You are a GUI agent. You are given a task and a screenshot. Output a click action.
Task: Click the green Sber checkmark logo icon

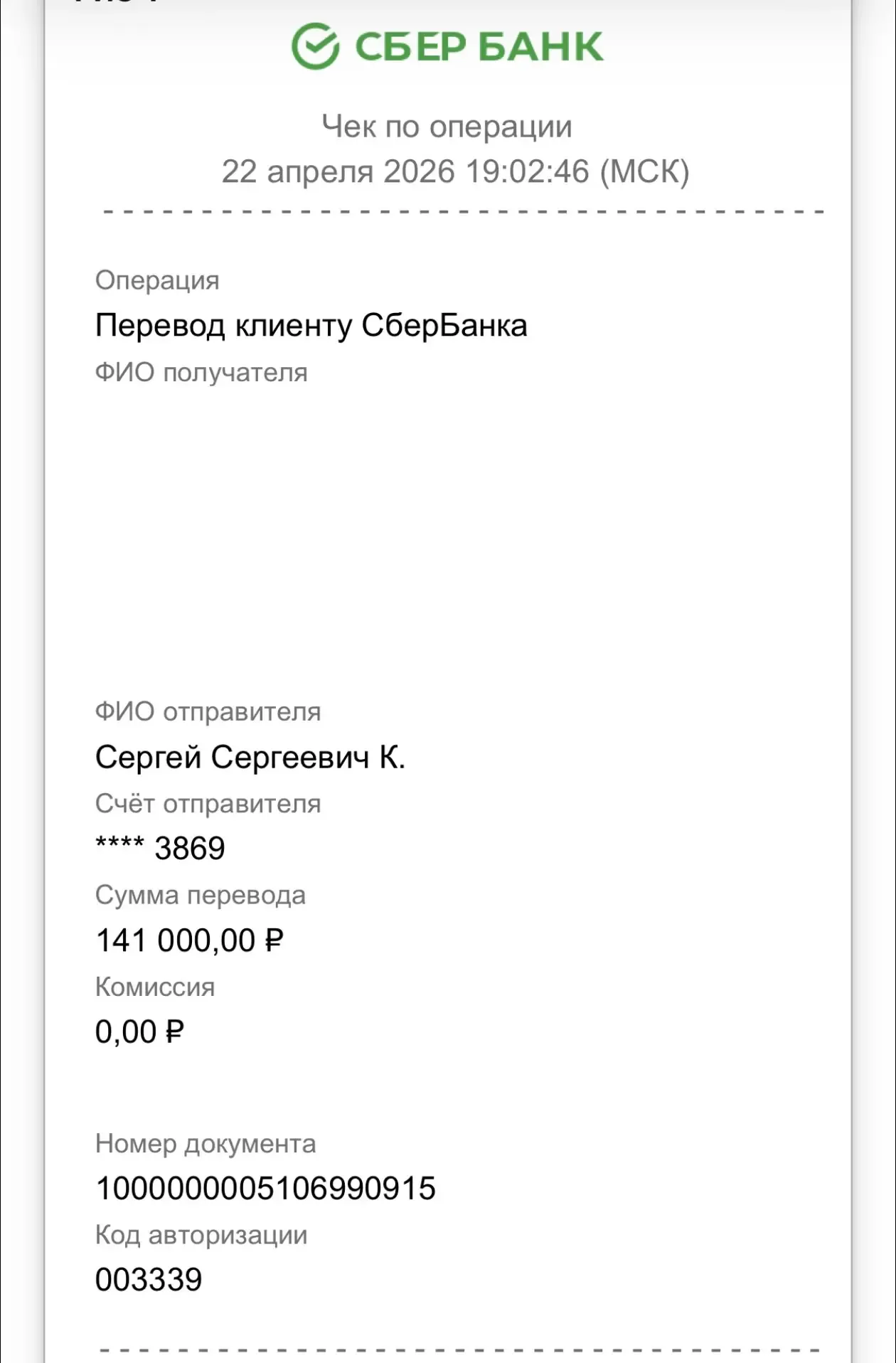coord(315,46)
